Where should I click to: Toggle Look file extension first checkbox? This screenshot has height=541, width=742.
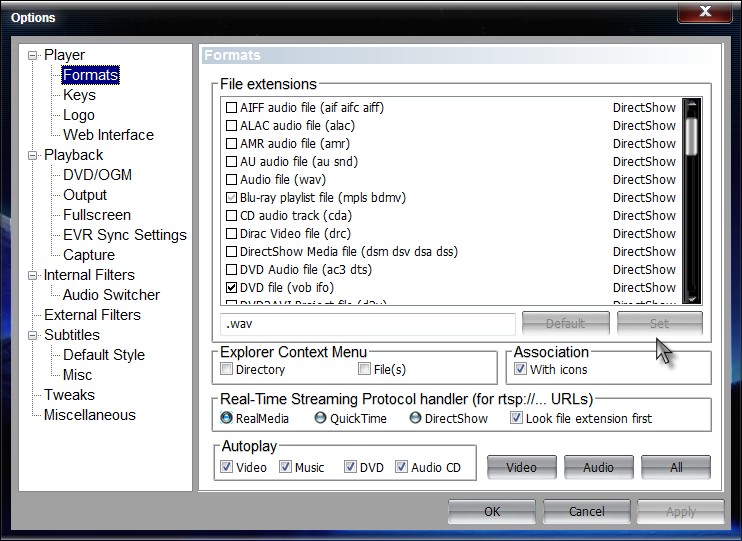click(516, 418)
